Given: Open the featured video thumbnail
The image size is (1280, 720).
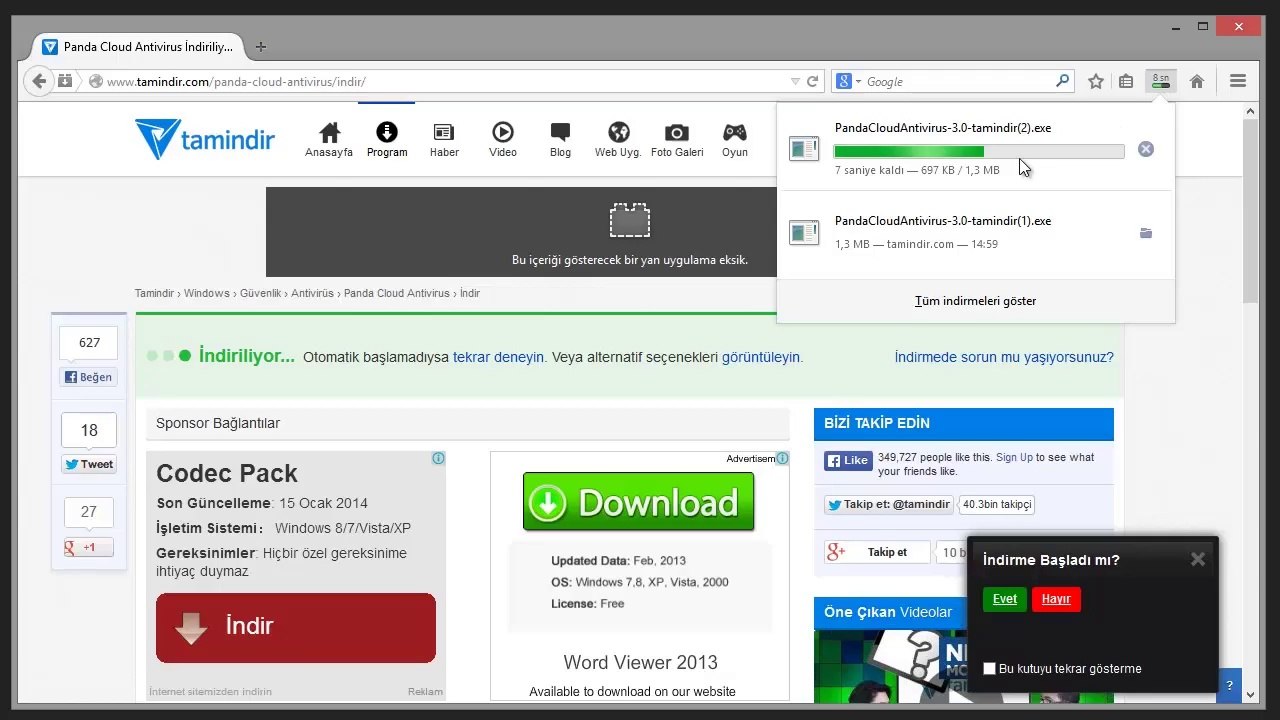Looking at the screenshot, I should pyautogui.click(x=892, y=666).
